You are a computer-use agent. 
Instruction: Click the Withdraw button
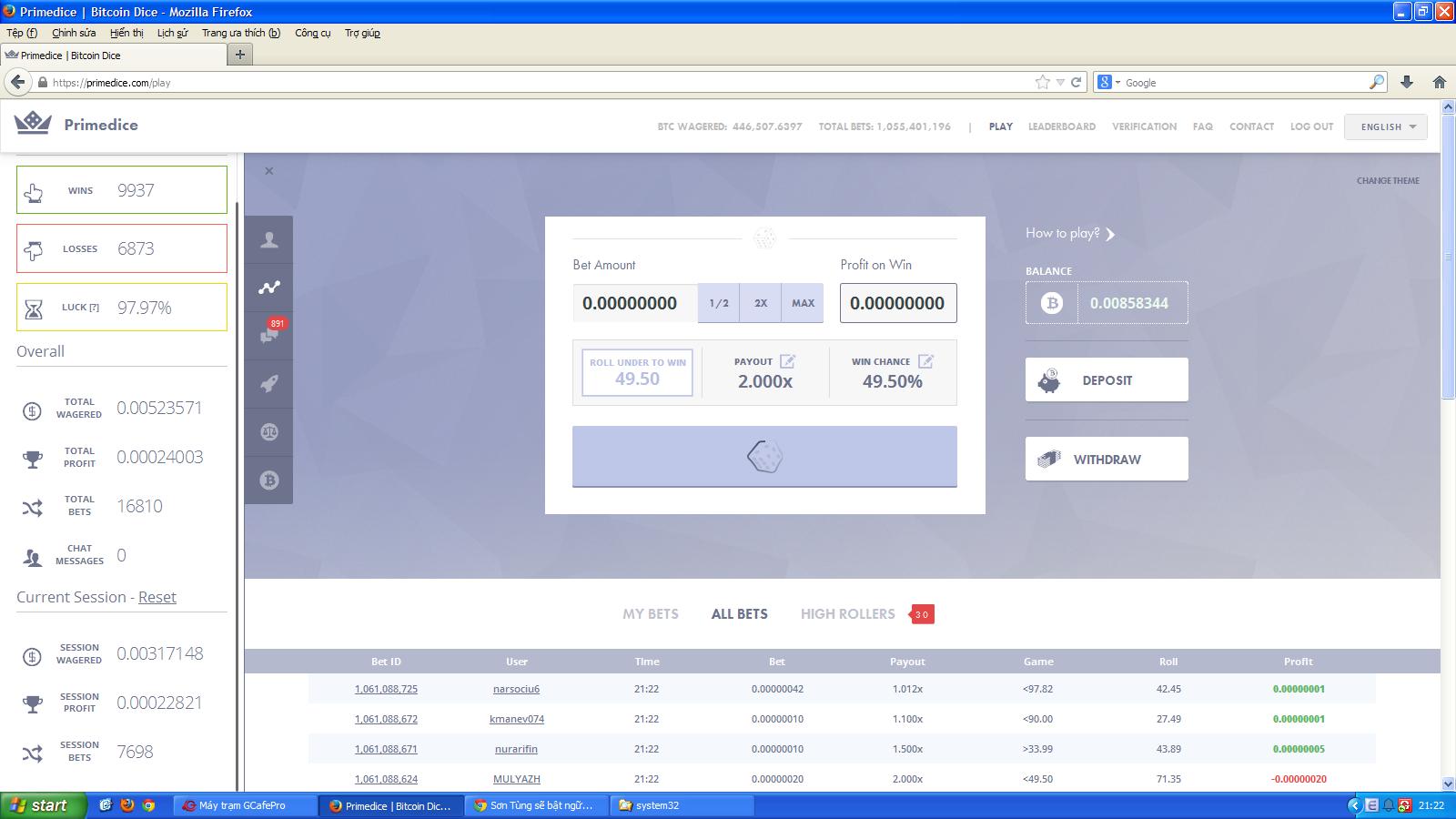tap(1107, 459)
